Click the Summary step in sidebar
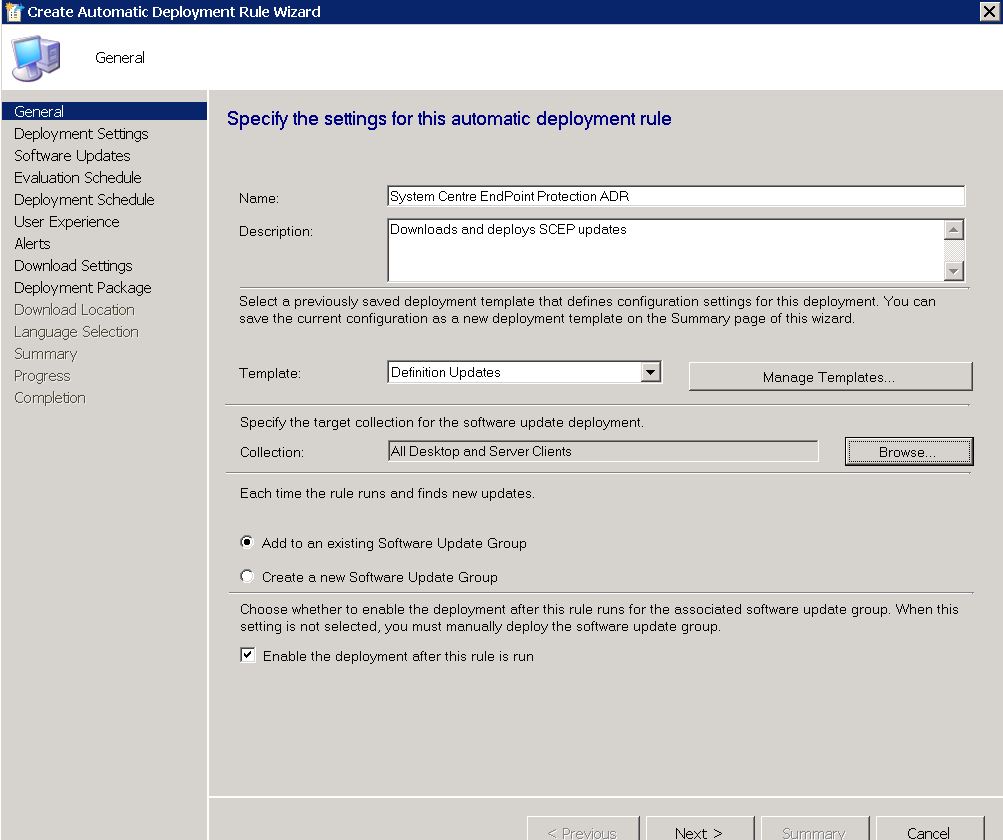Screen dimensions: 1003x840 46,354
